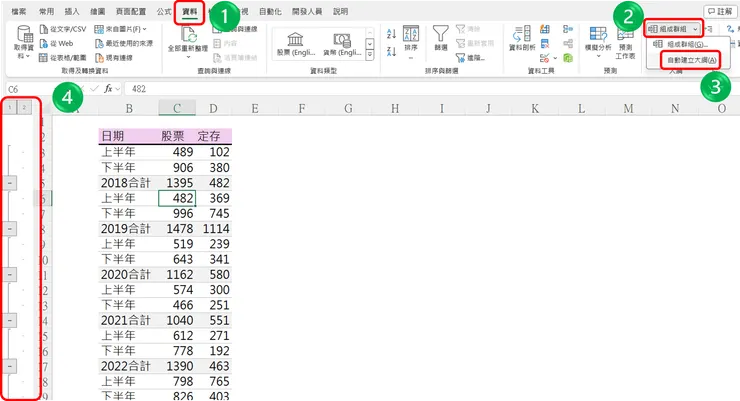740x401 pixels.
Task: Click the 股票 header cell
Action: [x=177, y=136]
